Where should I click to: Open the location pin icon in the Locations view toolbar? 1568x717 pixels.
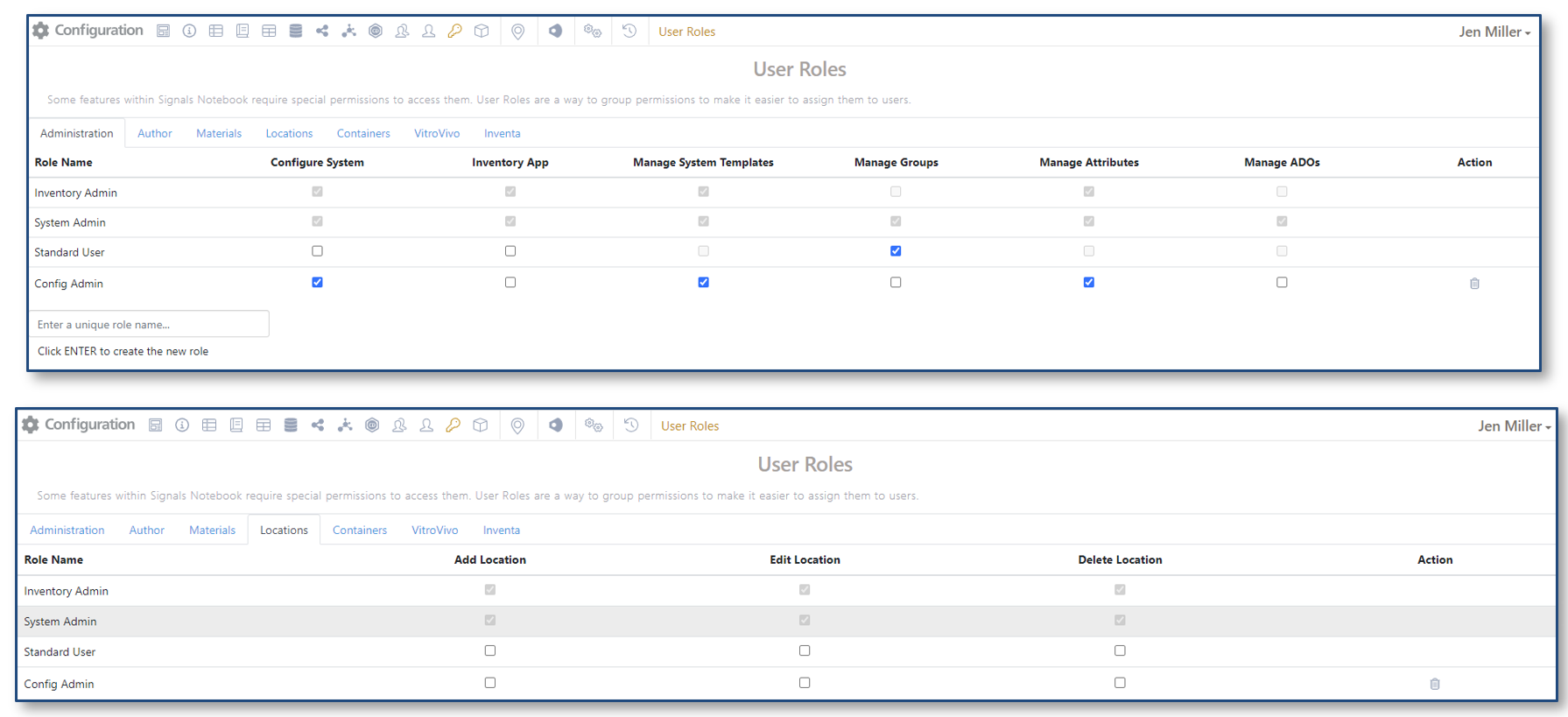[x=518, y=426]
